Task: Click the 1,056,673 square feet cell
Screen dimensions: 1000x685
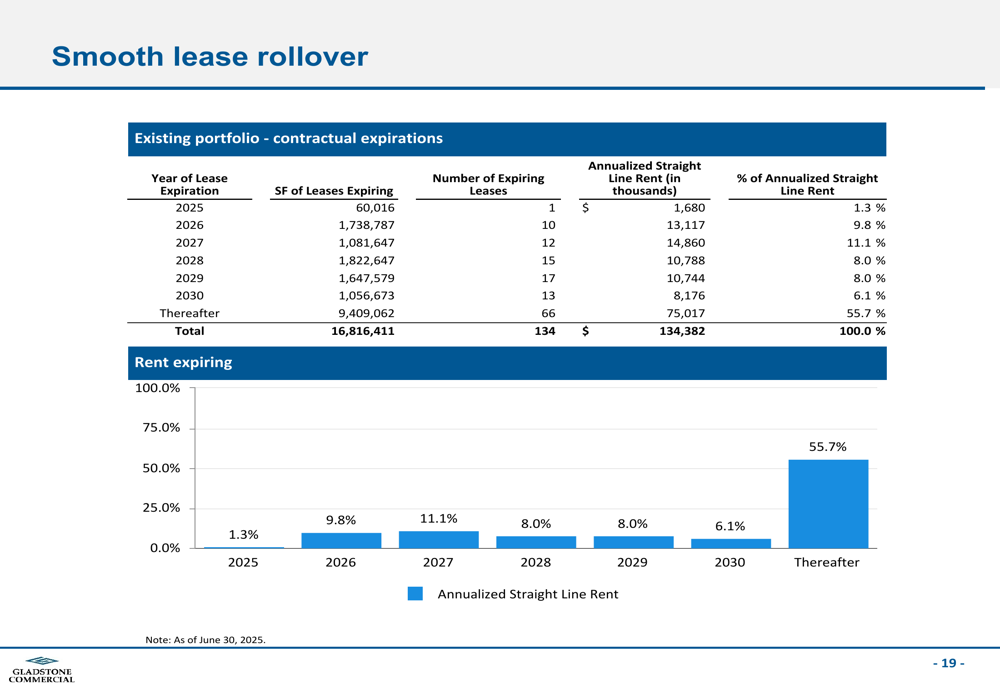Action: pyautogui.click(x=367, y=296)
